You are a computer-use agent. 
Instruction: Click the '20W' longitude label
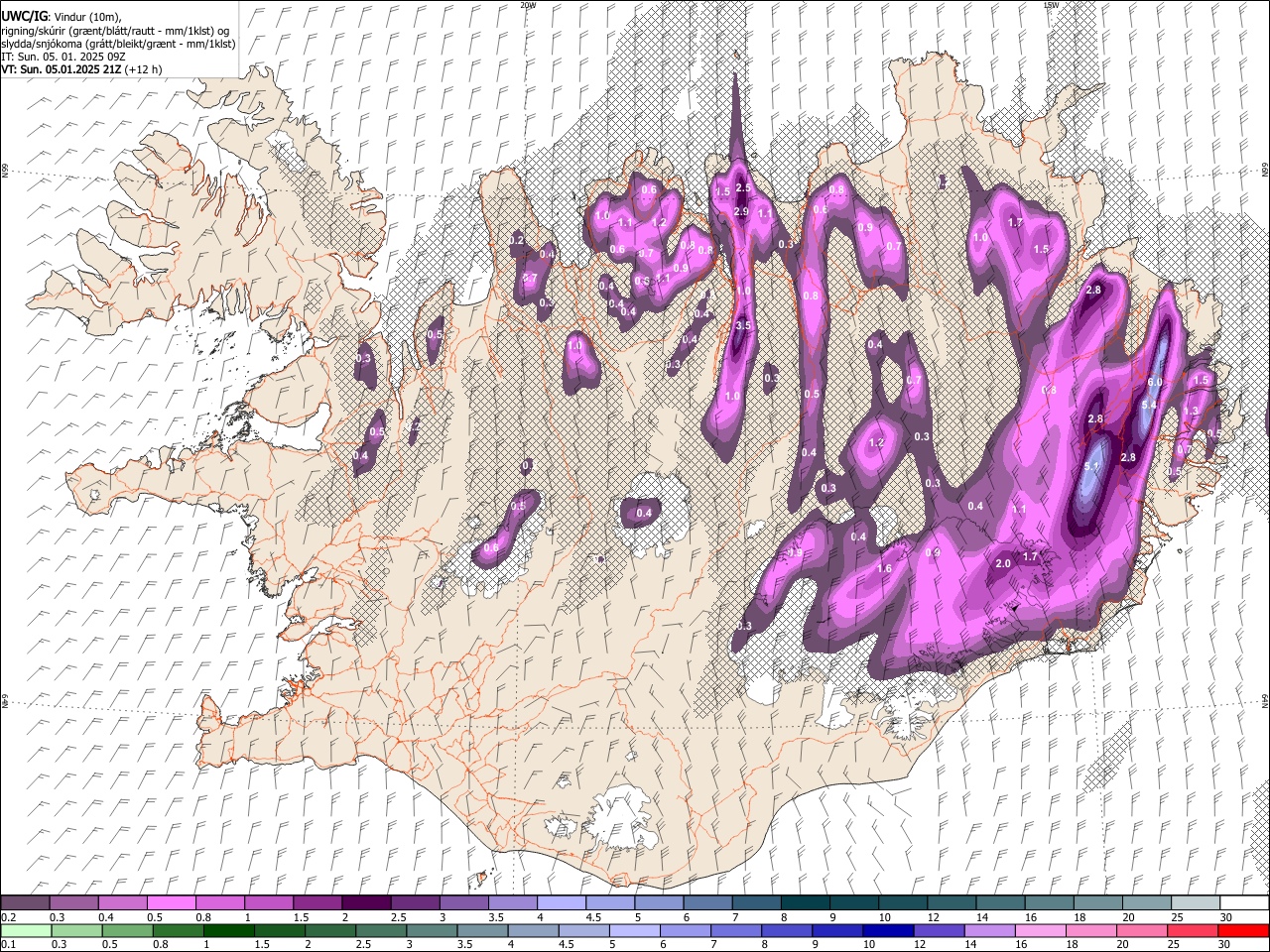coord(528,5)
